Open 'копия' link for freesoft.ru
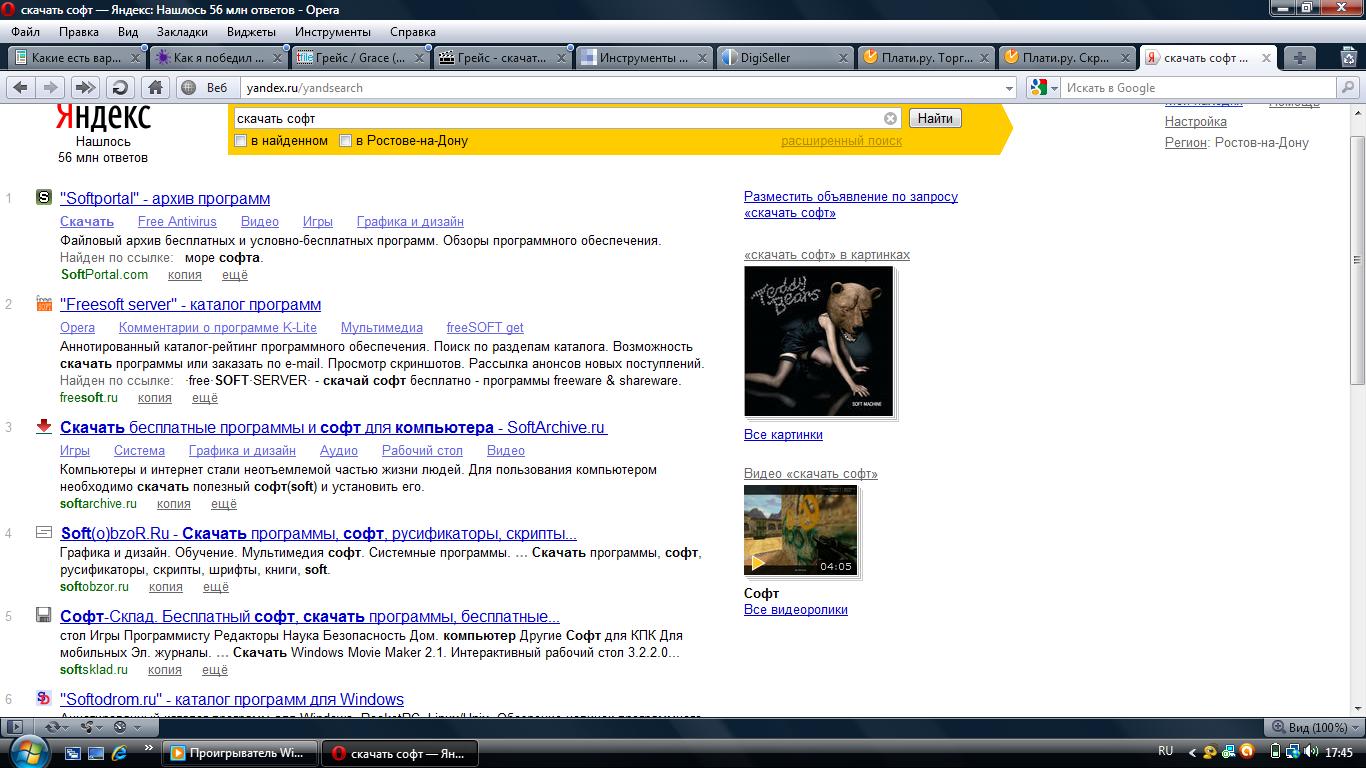The width and height of the screenshot is (1366, 768). click(154, 398)
